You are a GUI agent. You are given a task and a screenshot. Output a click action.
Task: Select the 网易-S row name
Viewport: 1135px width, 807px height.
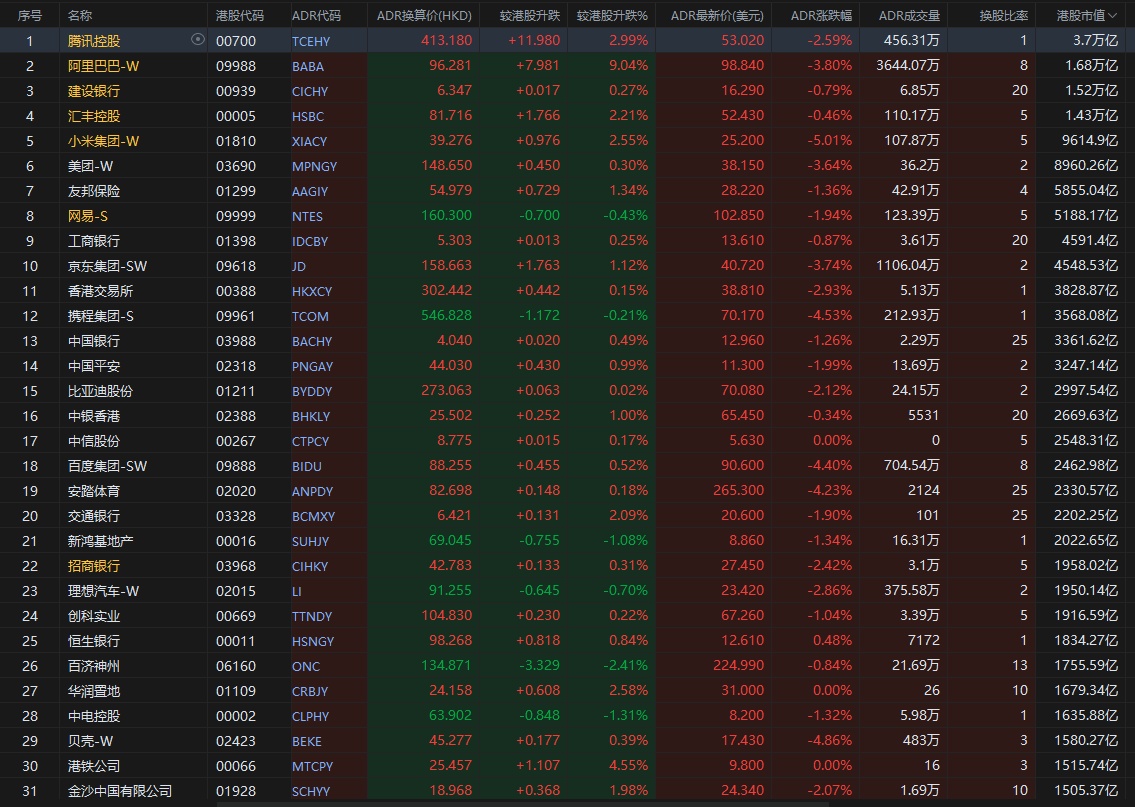tap(88, 216)
